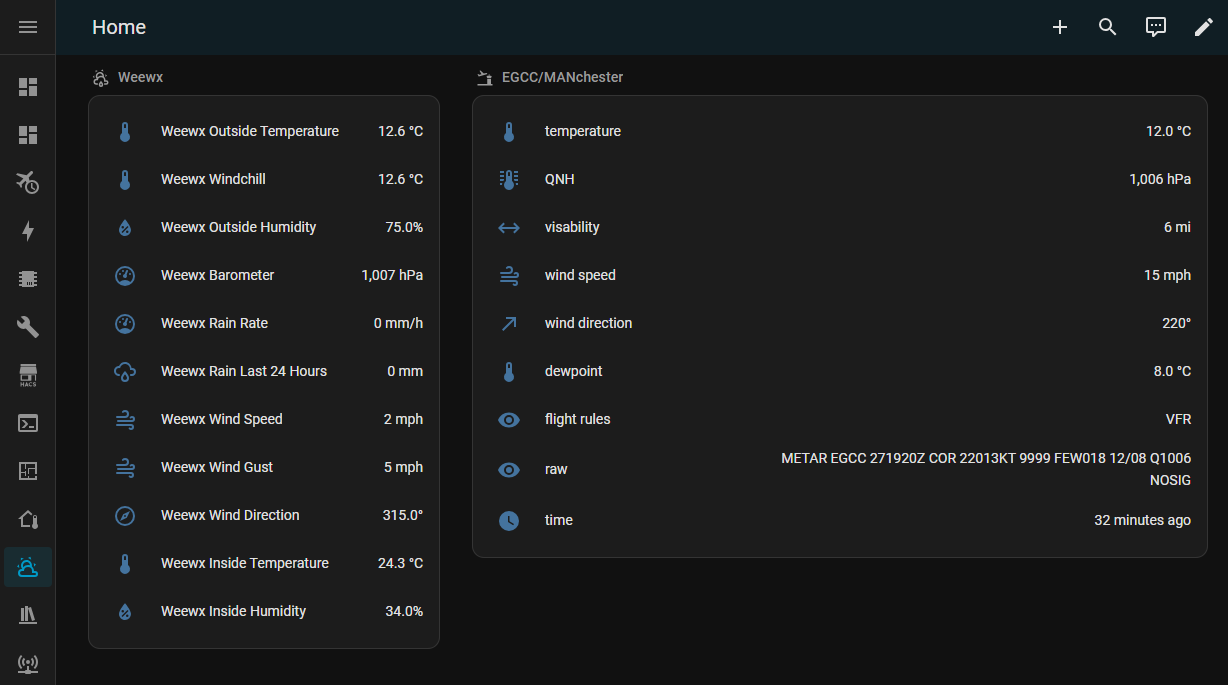Click eye icon for raw METAR

click(x=509, y=469)
